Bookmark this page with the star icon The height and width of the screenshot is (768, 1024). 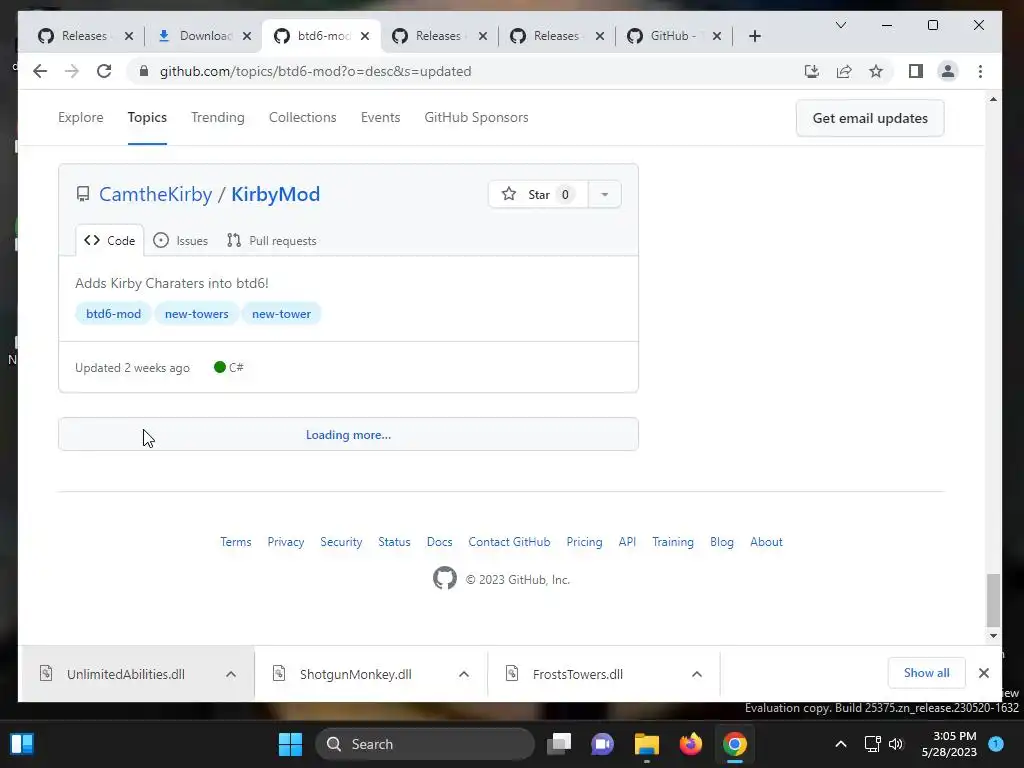pyautogui.click(x=876, y=71)
